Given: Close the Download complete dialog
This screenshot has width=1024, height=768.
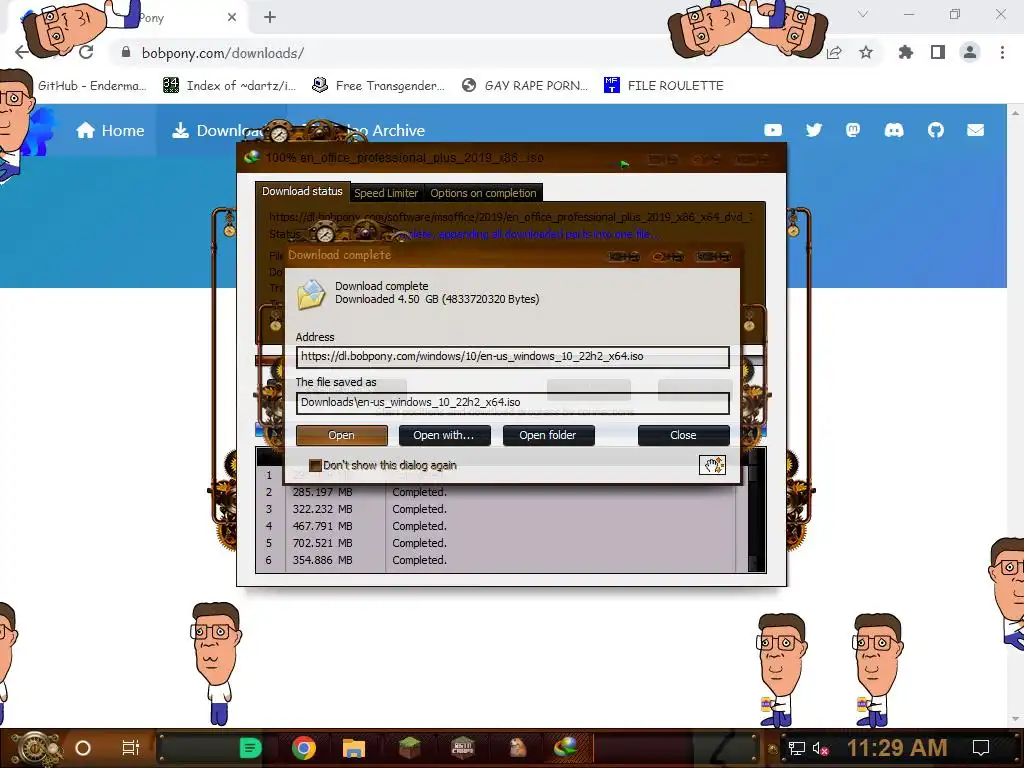Looking at the screenshot, I should pos(683,435).
